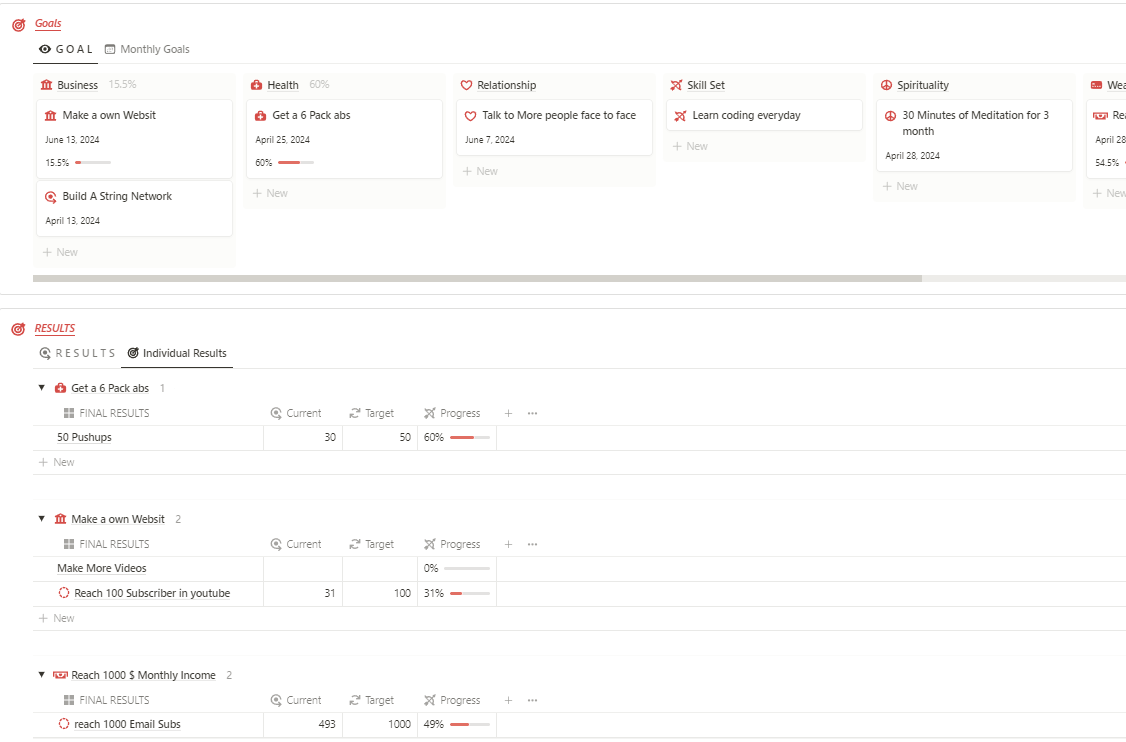Viewport: 1126px width, 742px height.
Task: Click the globe icon on the Meditation goal card
Action: click(890, 114)
